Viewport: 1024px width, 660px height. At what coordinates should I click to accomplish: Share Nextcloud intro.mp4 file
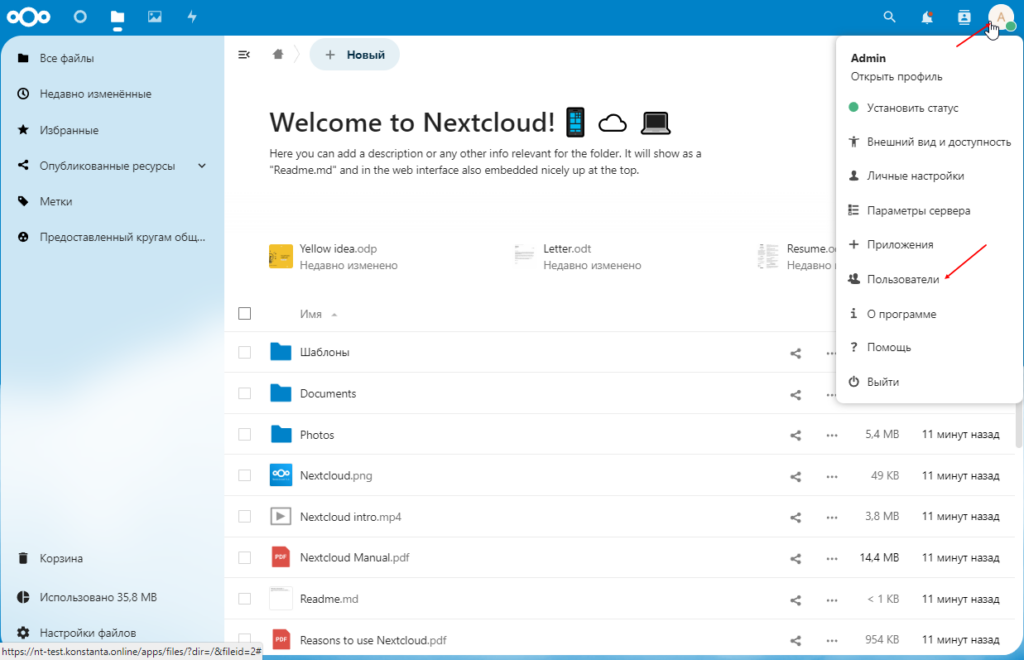click(x=795, y=517)
